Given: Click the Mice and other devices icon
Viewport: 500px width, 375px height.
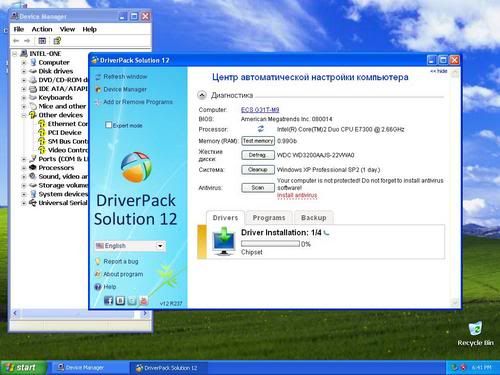Looking at the screenshot, I should click(33, 106).
